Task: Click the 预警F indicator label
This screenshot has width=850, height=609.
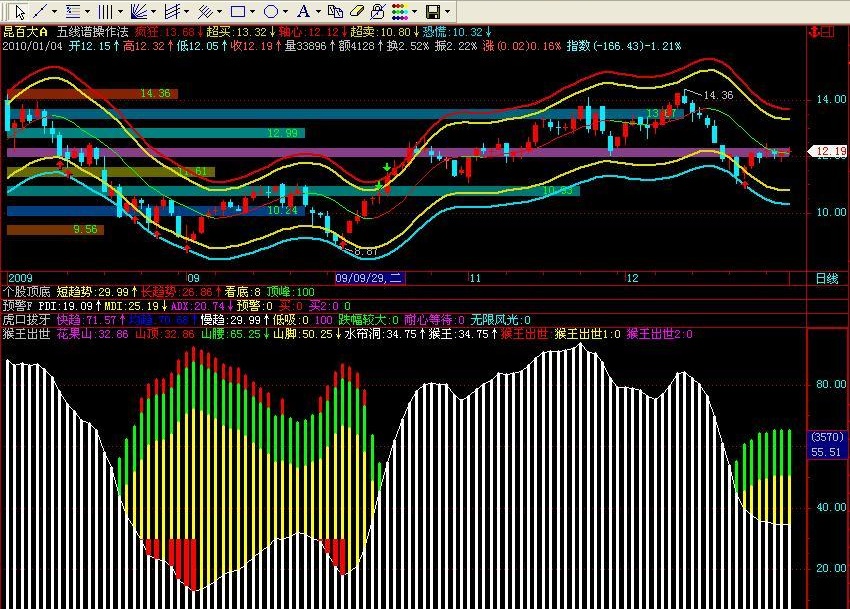Action: (x=18, y=306)
